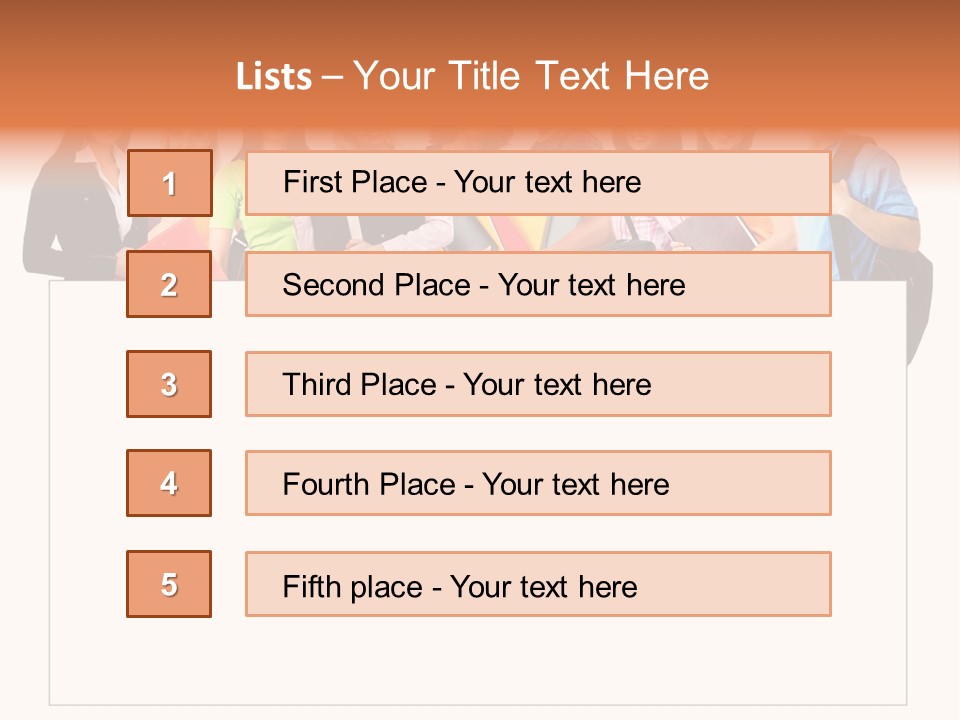
Task: Click the orange header band above the title
Action: pyautogui.click(x=480, y=25)
